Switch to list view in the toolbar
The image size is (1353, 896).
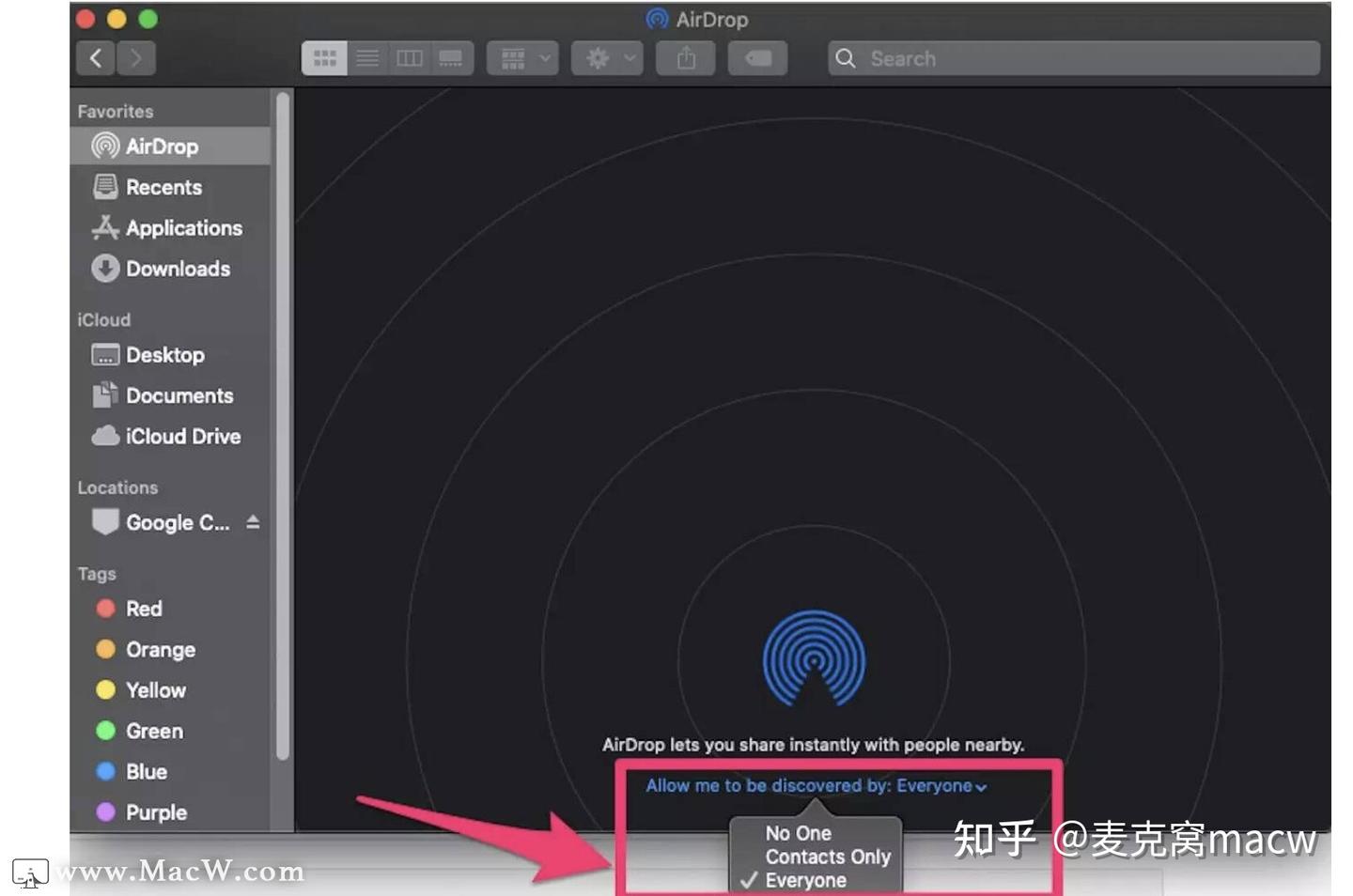point(367,58)
